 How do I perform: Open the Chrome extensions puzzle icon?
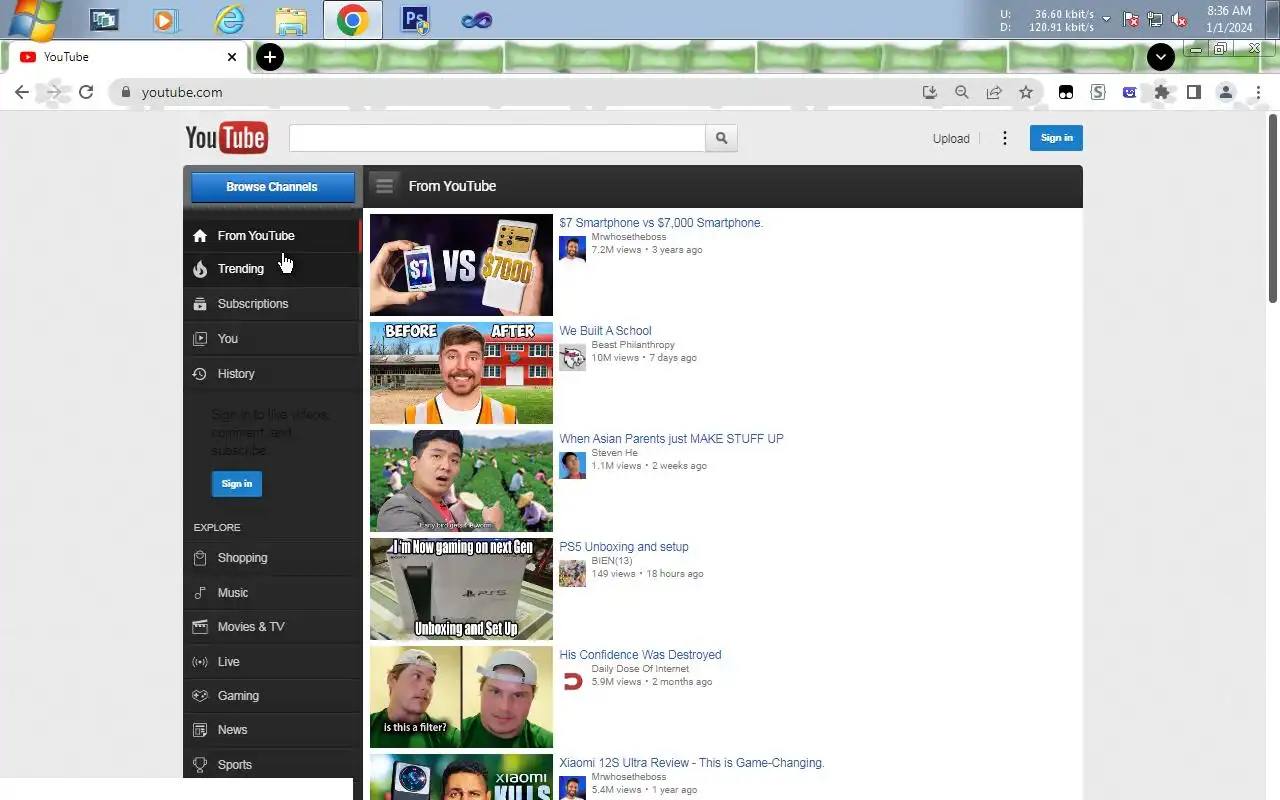click(1161, 92)
